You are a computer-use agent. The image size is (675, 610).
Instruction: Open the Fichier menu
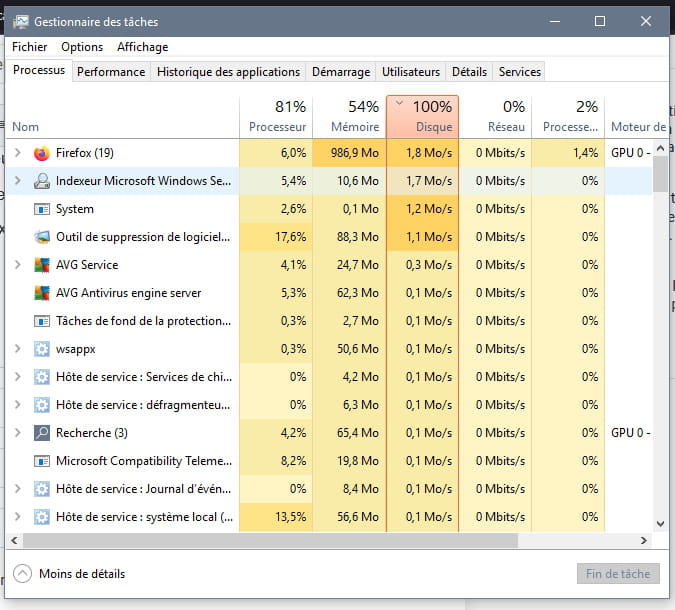(29, 47)
